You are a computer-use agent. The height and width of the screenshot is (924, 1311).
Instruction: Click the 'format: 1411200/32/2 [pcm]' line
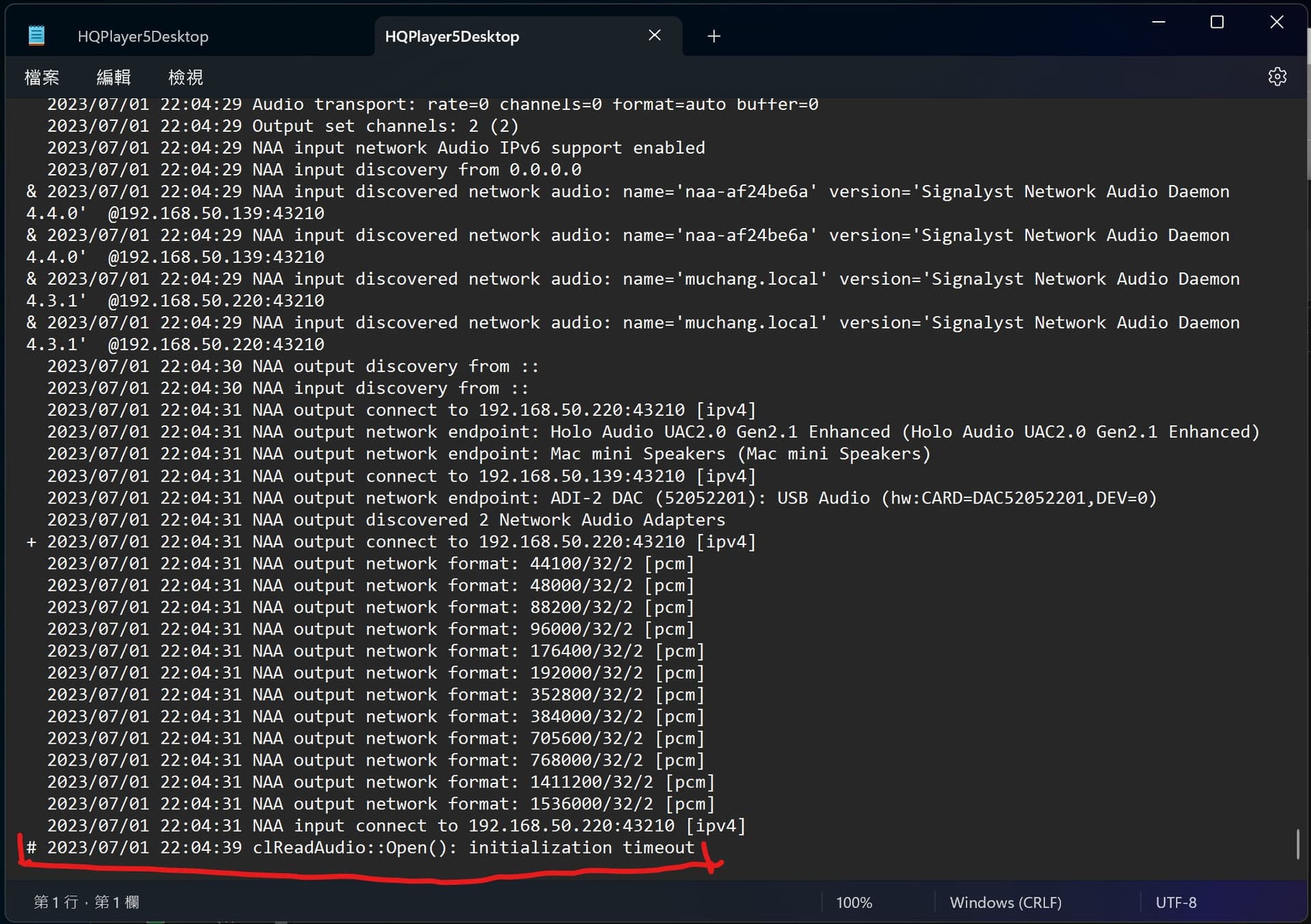tap(381, 782)
